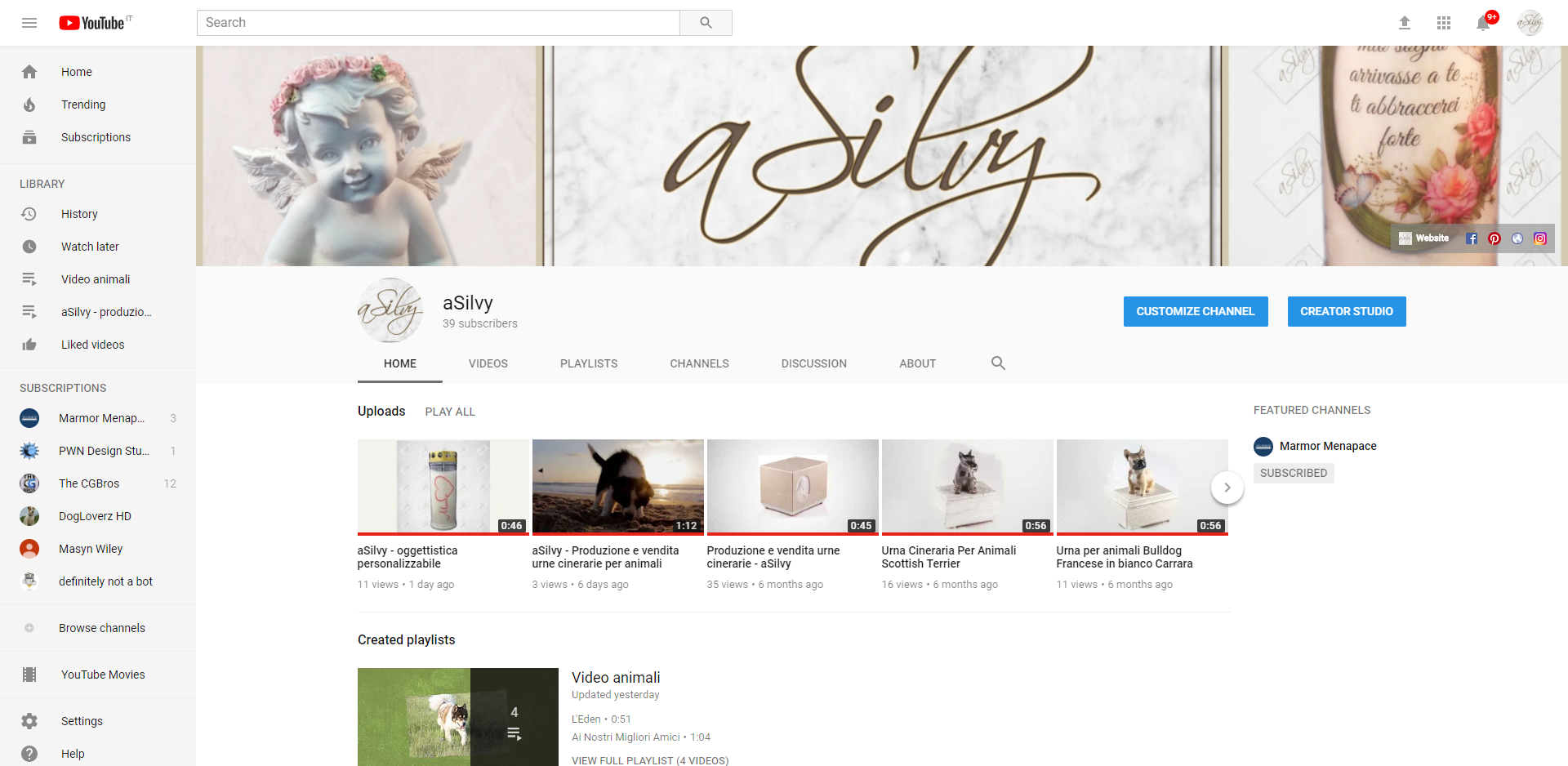Toggle the SUBSCRIBED button for Marmor Menapace
Image resolution: width=1568 pixels, height=766 pixels.
click(1294, 473)
